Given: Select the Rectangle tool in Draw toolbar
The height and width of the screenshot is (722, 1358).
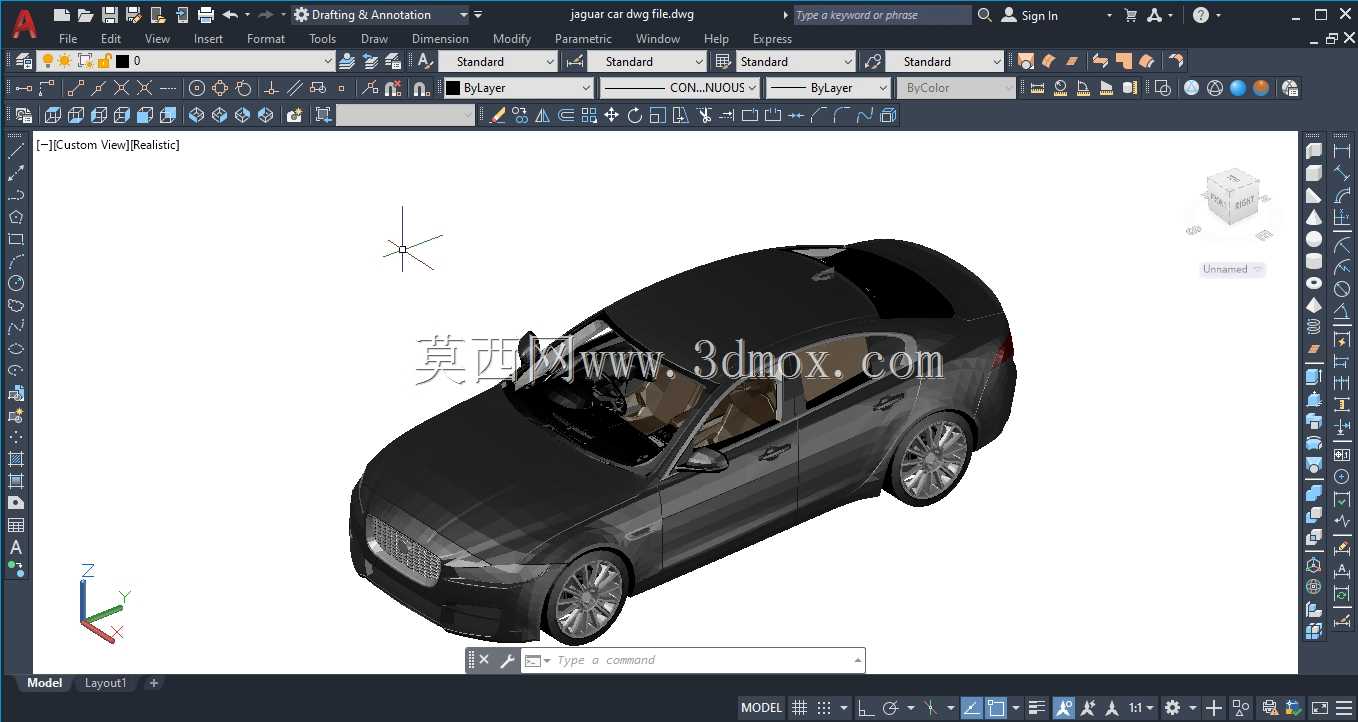Looking at the screenshot, I should [16, 239].
